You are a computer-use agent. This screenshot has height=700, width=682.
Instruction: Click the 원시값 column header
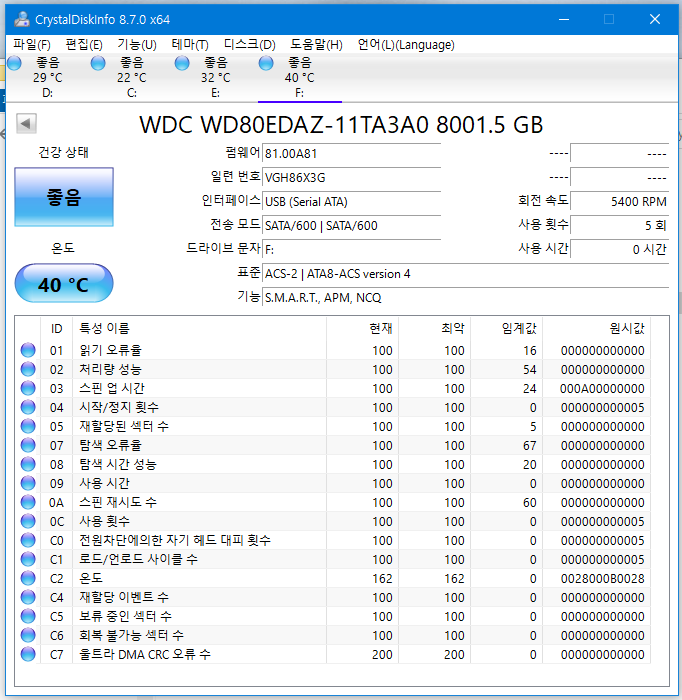click(x=596, y=329)
